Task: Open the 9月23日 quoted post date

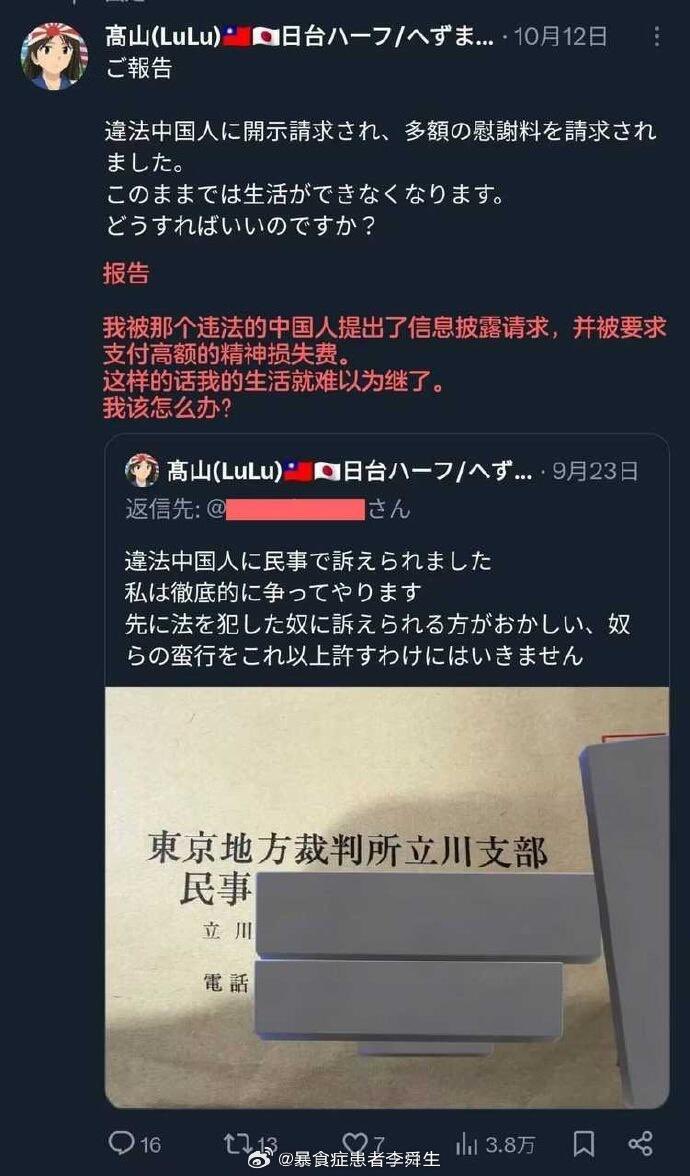Action: tap(596, 471)
